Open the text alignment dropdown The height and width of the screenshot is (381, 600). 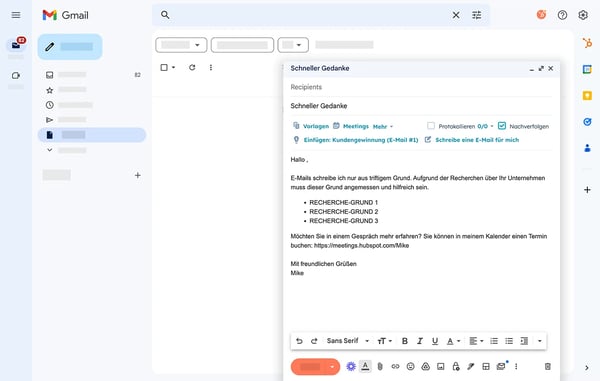(x=476, y=341)
